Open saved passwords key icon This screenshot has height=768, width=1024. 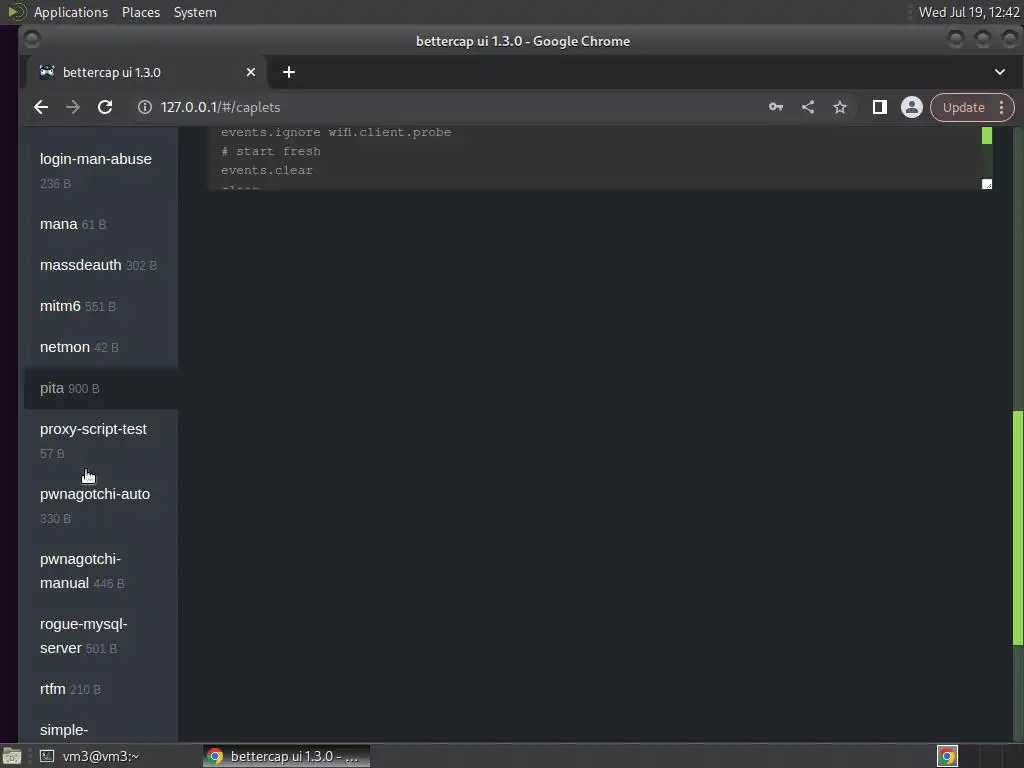(x=775, y=107)
